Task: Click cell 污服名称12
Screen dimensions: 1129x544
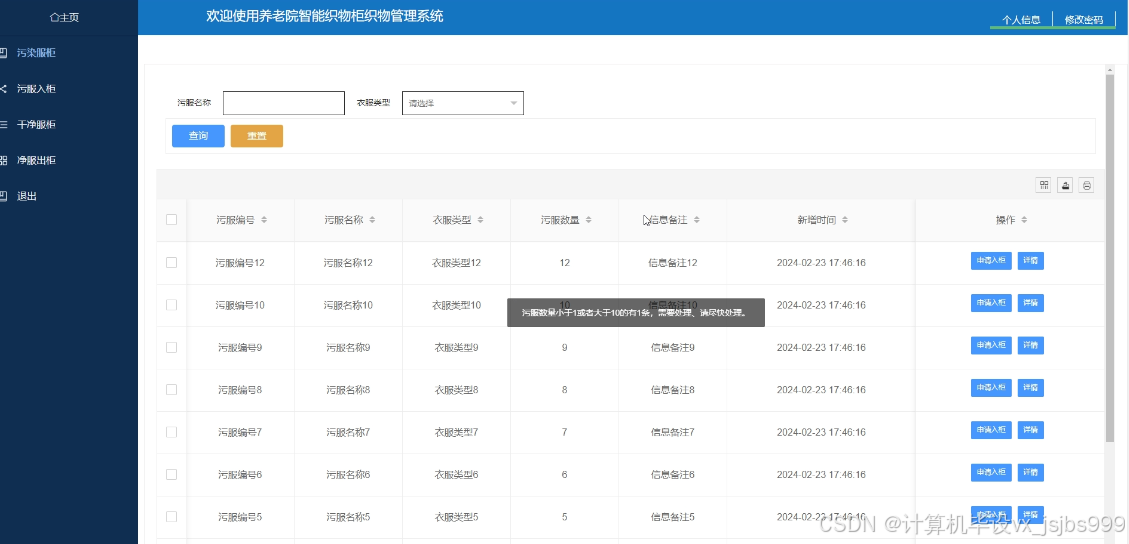Action: pyautogui.click(x=348, y=263)
